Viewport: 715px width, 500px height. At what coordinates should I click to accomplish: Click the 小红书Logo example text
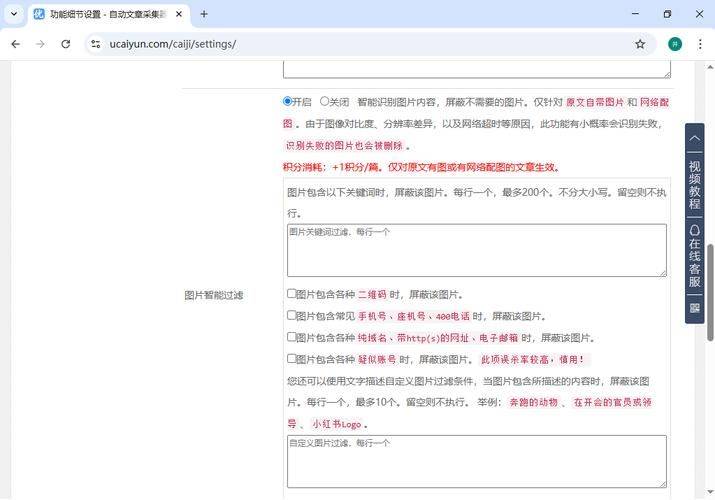(x=337, y=424)
